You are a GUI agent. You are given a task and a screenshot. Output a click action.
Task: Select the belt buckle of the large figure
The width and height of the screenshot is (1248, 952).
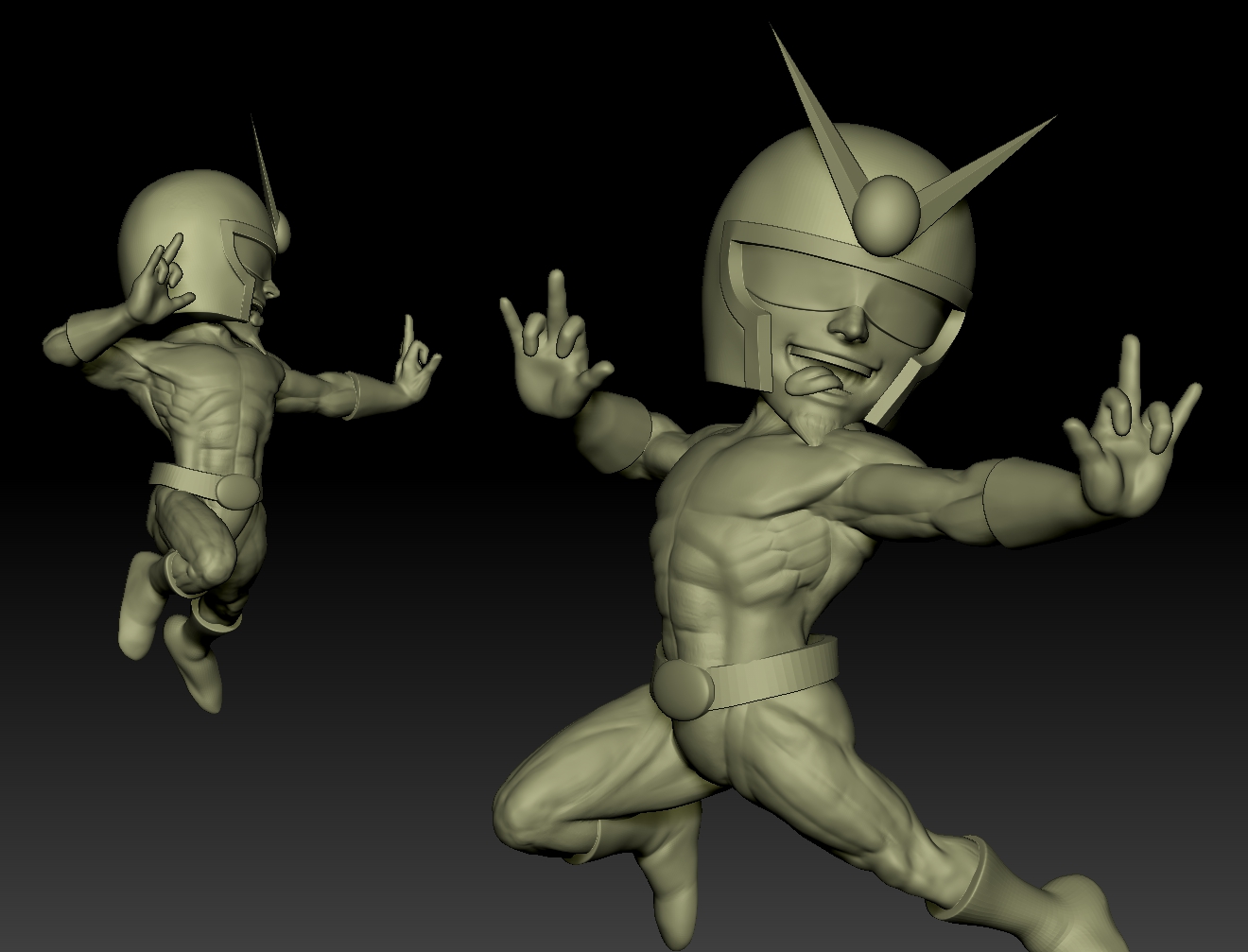[x=683, y=690]
